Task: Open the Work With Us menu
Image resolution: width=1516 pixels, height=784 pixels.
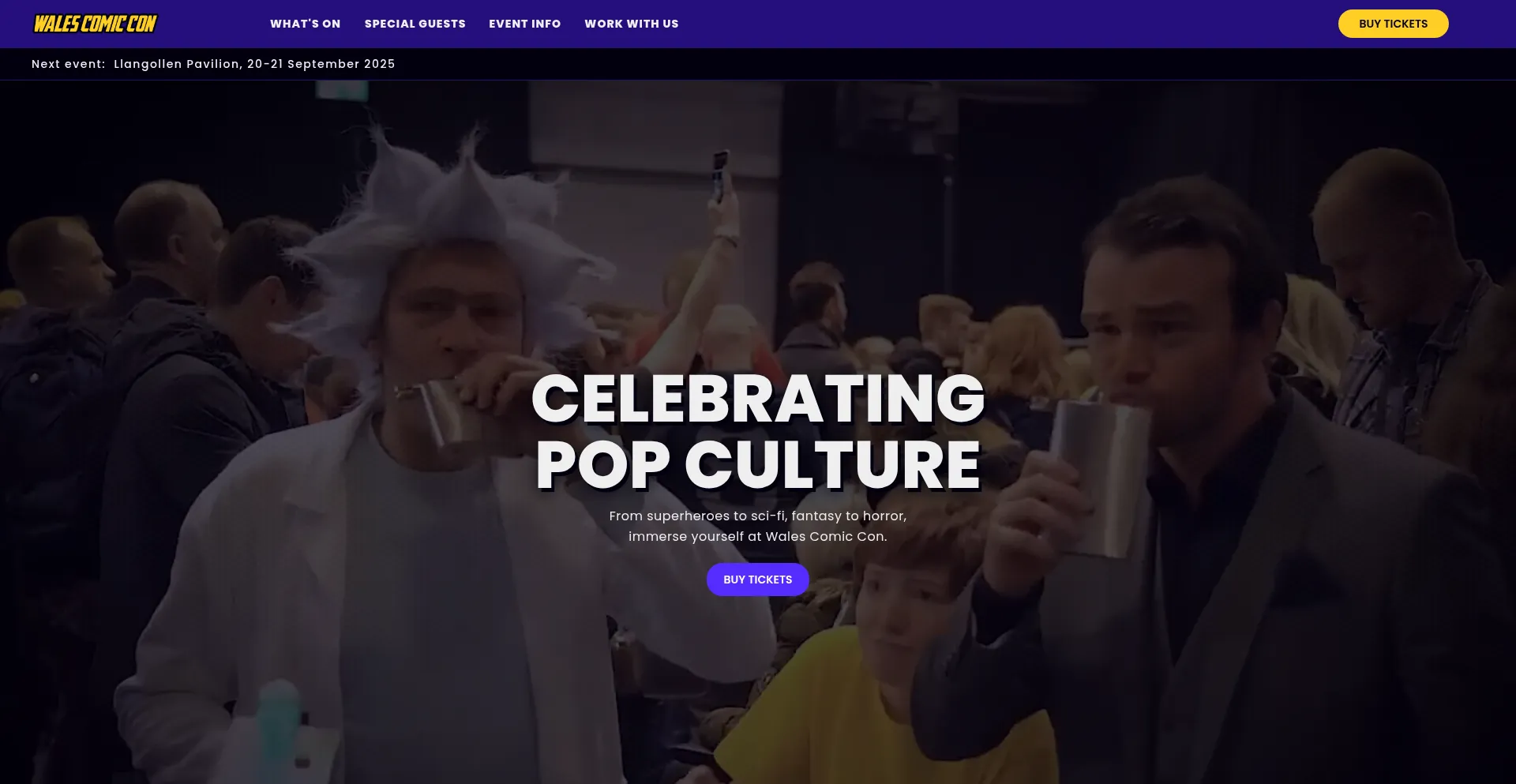Action: click(x=631, y=24)
